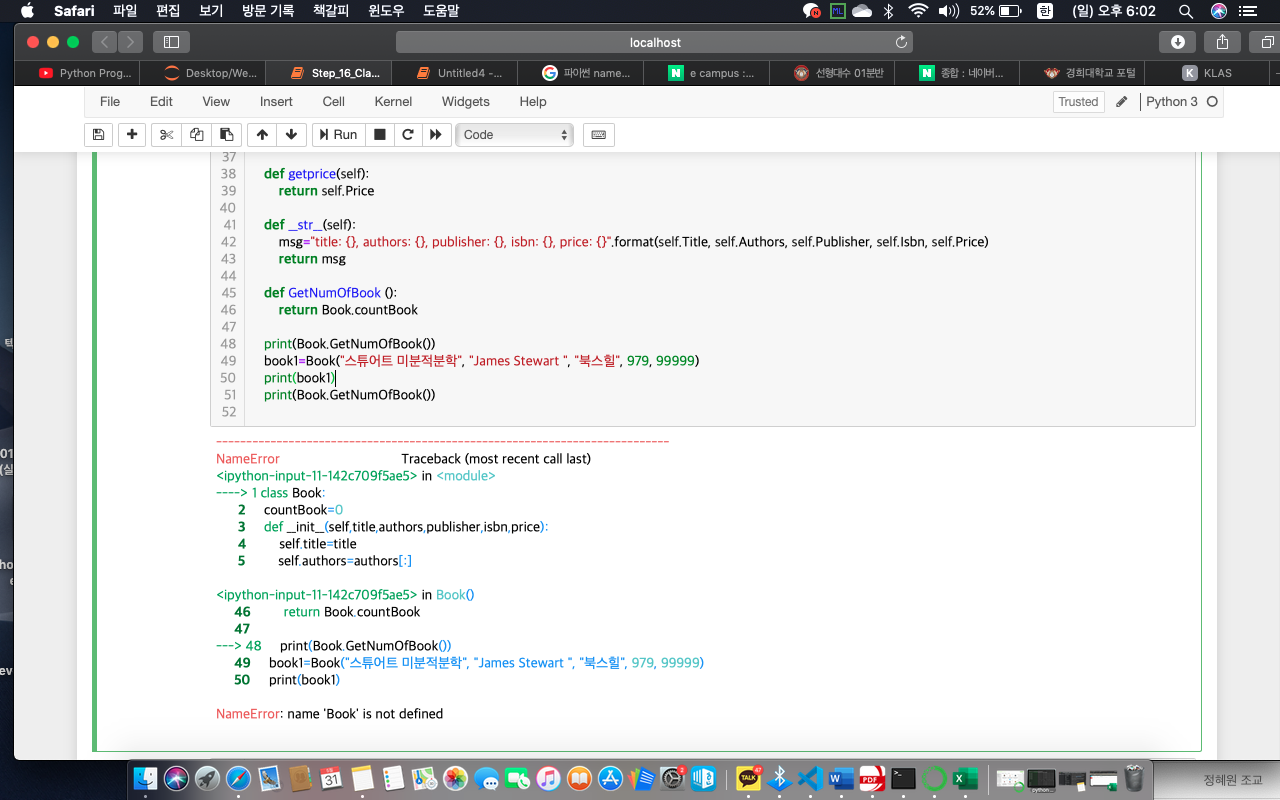1280x800 pixels.
Task: Open command palette keyboard icon
Action: click(x=599, y=135)
